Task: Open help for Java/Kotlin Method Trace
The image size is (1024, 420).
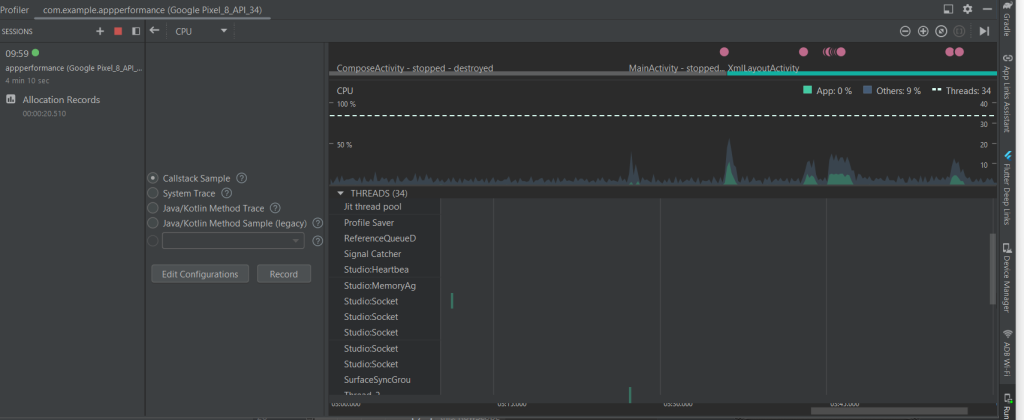Action: (x=275, y=208)
